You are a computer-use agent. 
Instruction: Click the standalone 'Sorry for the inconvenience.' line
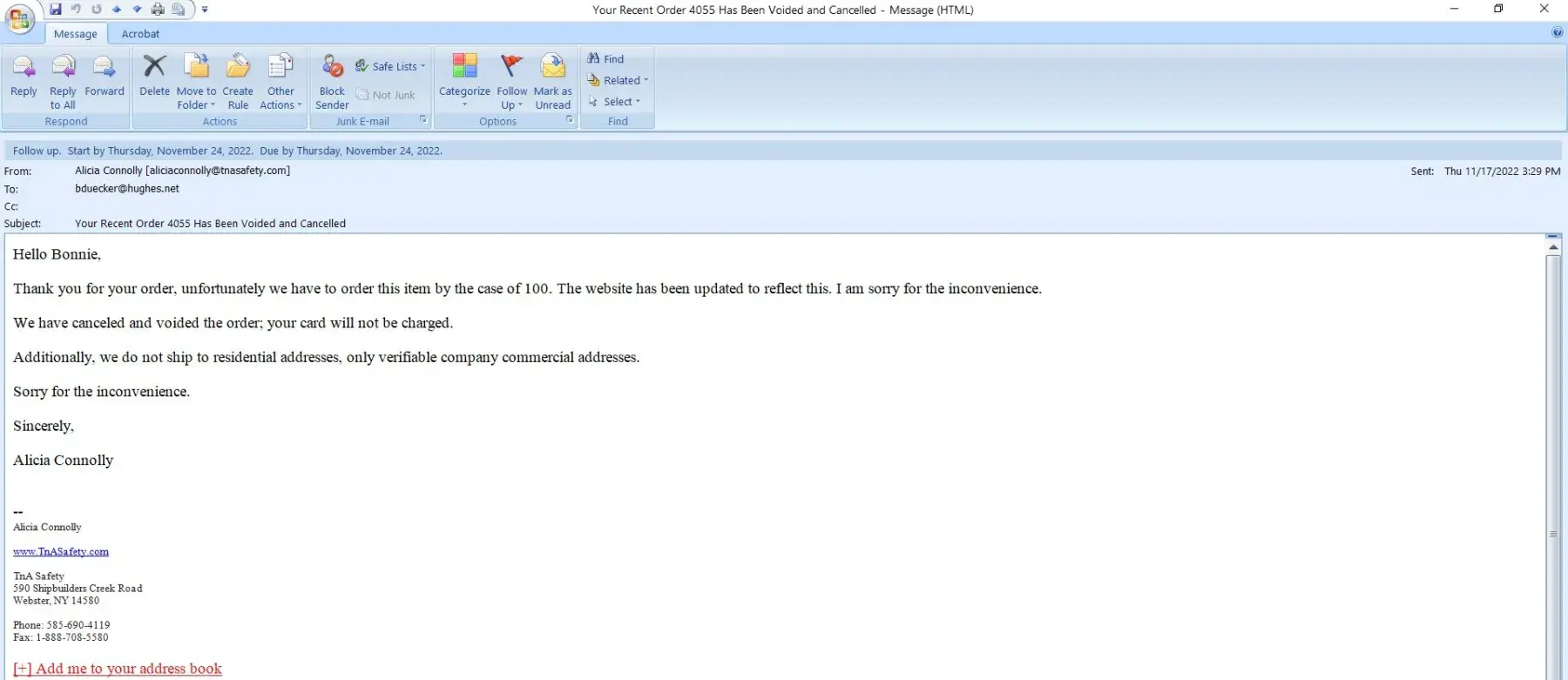[101, 392]
